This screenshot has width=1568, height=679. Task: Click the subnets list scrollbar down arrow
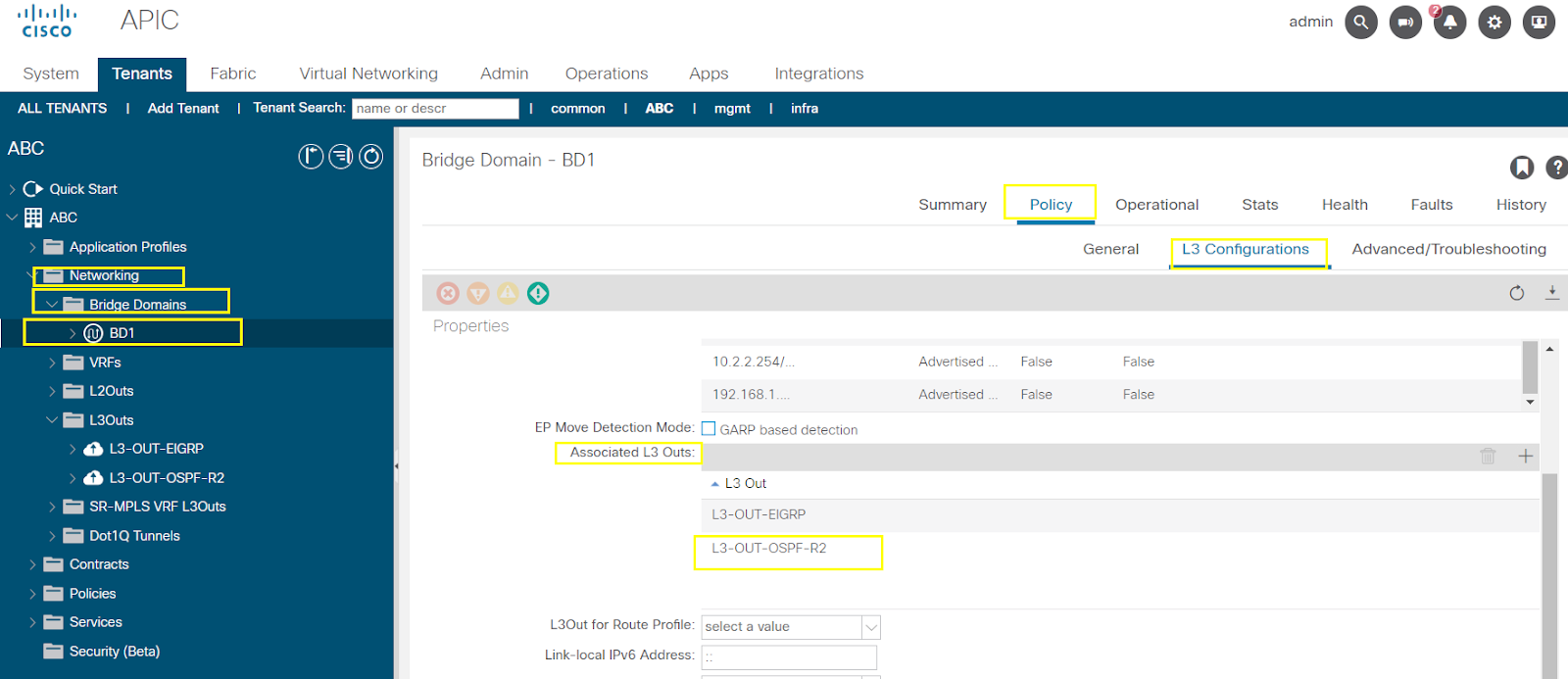(1530, 403)
